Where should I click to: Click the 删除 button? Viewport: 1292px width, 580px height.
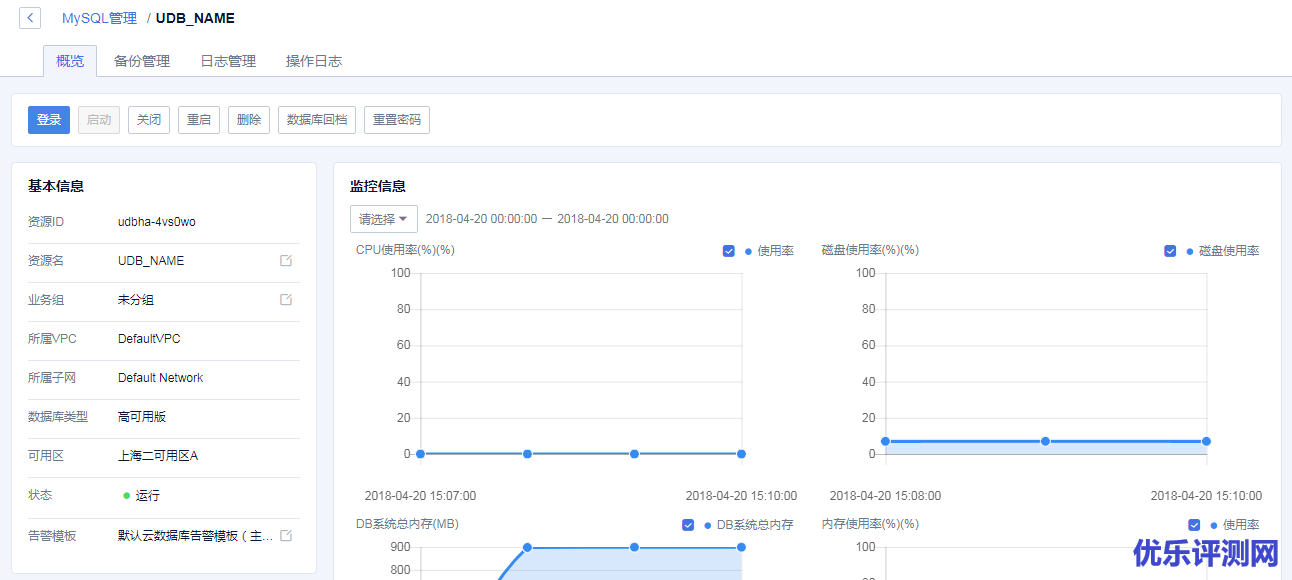point(249,120)
